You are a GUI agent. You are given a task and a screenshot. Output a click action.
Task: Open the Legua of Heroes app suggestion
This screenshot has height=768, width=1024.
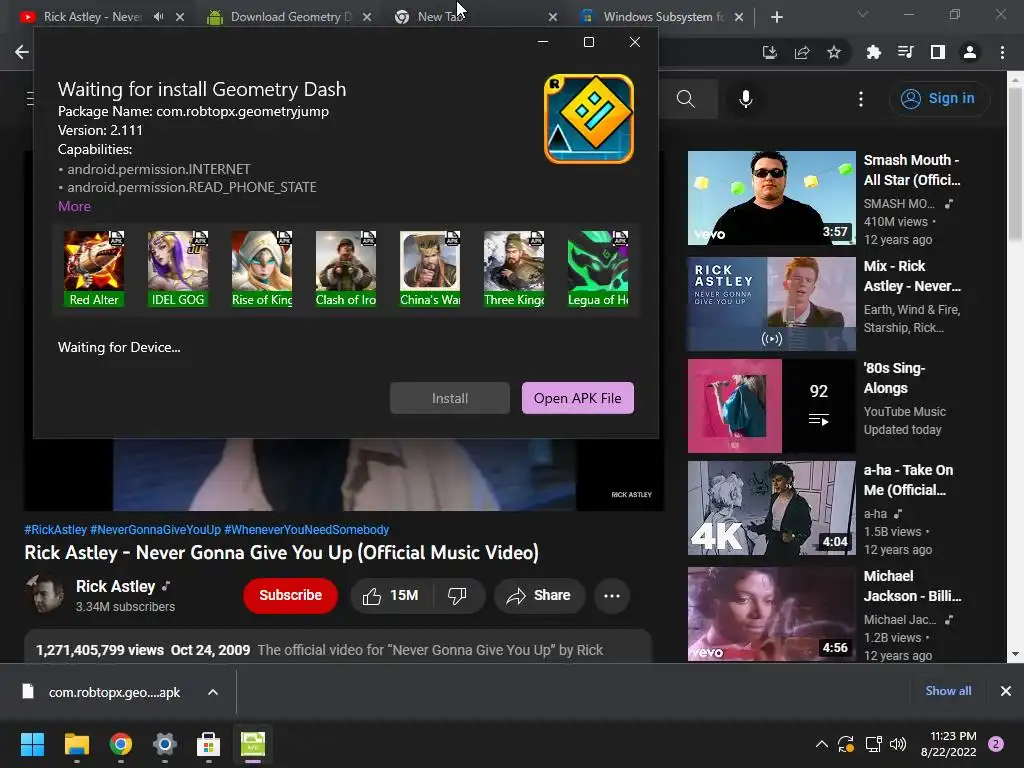(598, 268)
